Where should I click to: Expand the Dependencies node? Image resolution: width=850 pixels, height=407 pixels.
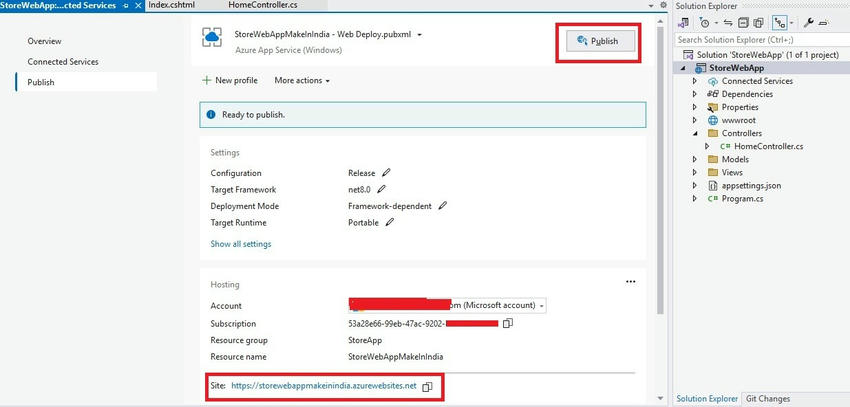pyautogui.click(x=695, y=94)
